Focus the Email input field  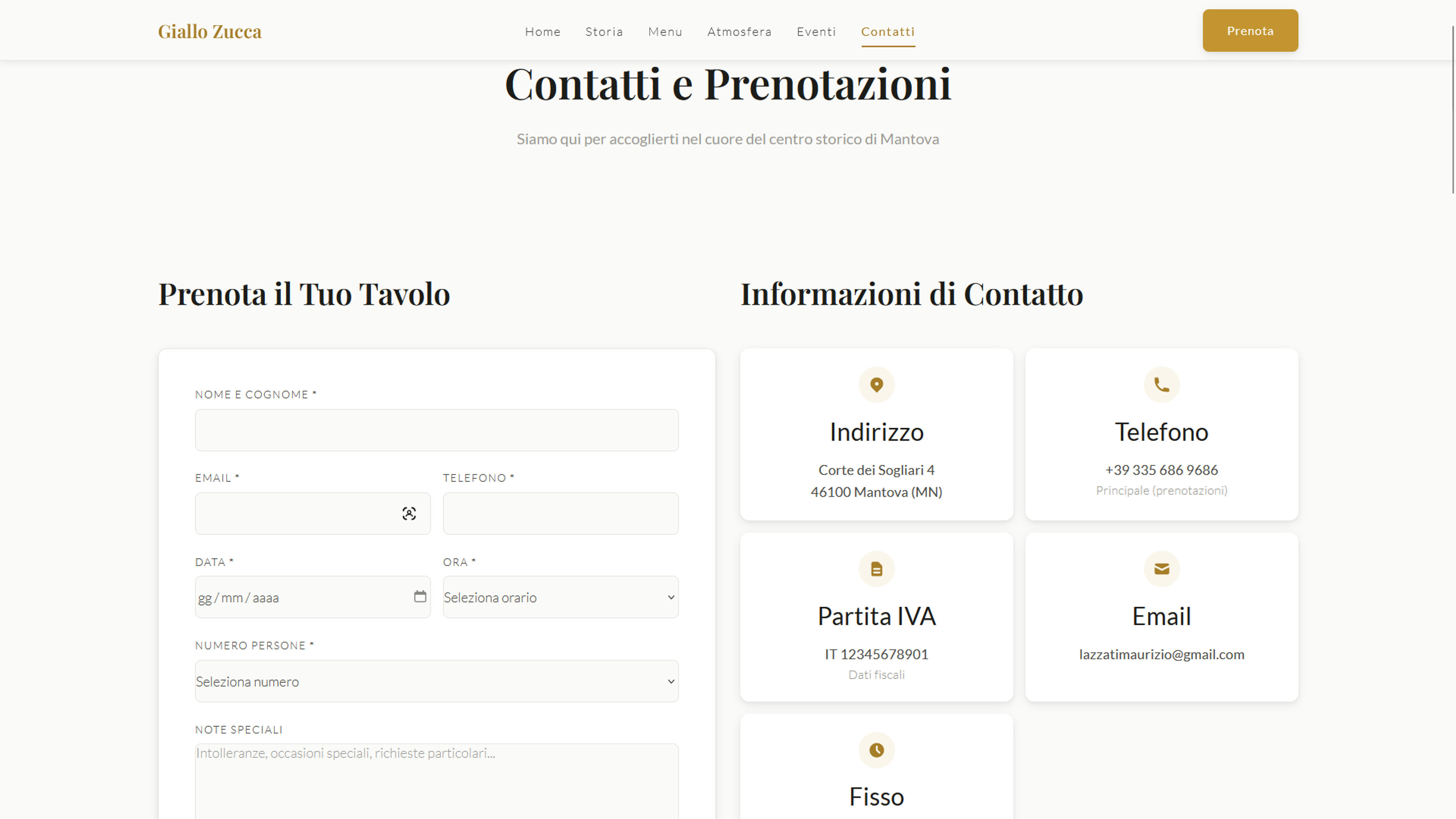pyautogui.click(x=312, y=513)
